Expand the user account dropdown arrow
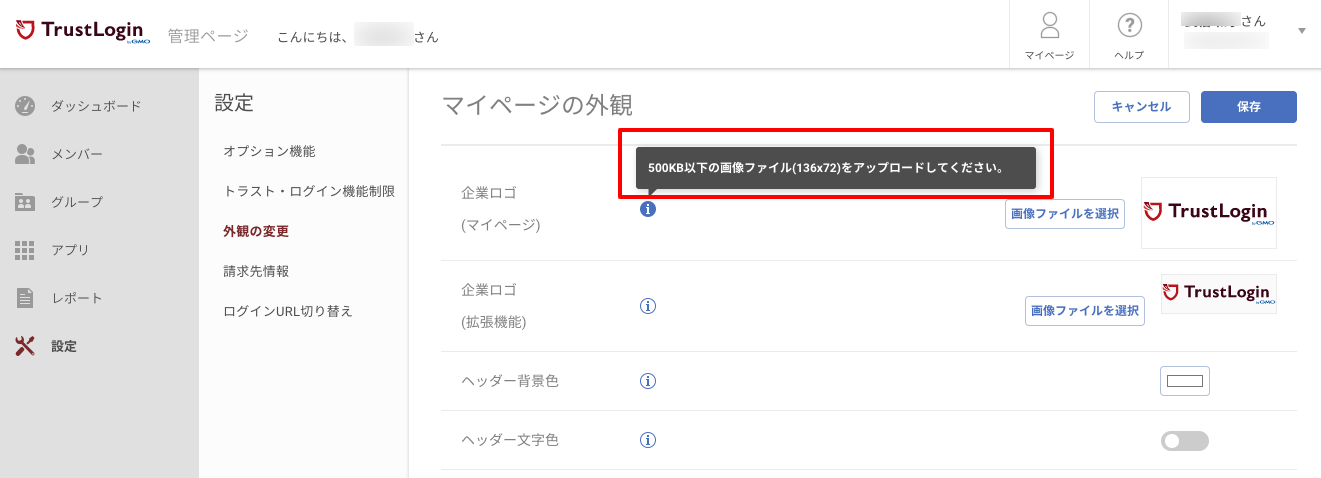This screenshot has width=1321, height=478. coord(1302,31)
